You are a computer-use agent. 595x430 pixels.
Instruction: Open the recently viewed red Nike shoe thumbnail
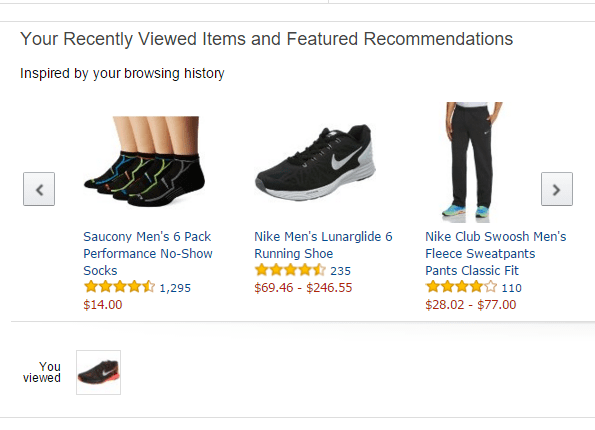(99, 372)
